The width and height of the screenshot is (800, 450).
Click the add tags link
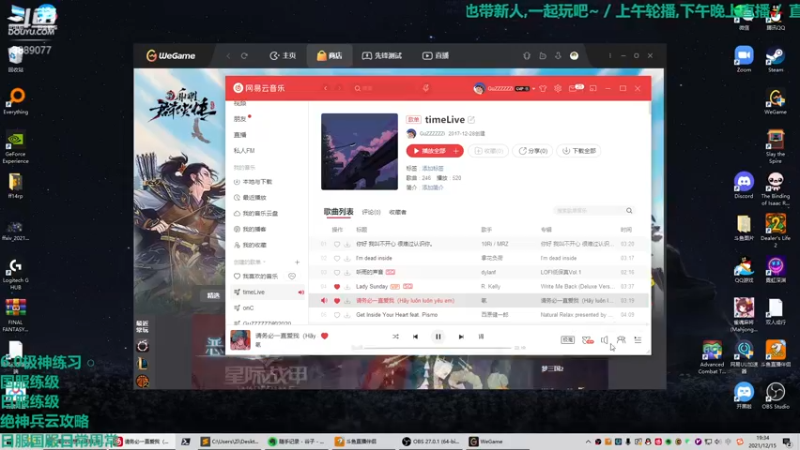pos(433,168)
